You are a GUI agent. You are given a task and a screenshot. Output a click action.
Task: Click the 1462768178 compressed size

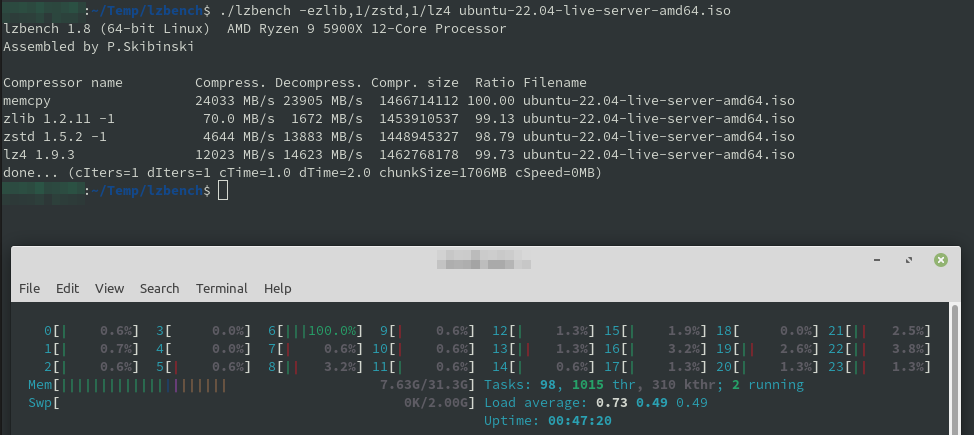pyautogui.click(x=418, y=154)
